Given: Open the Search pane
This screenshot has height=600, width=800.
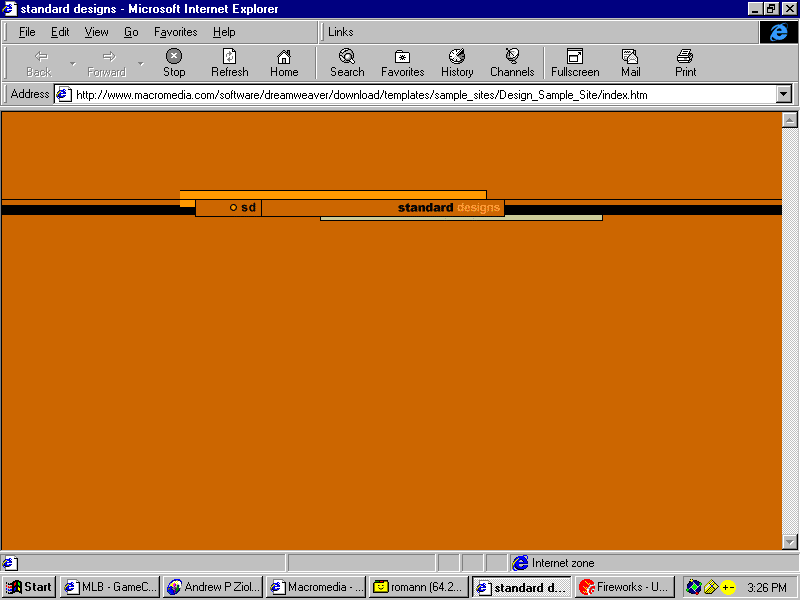Looking at the screenshot, I should [347, 63].
